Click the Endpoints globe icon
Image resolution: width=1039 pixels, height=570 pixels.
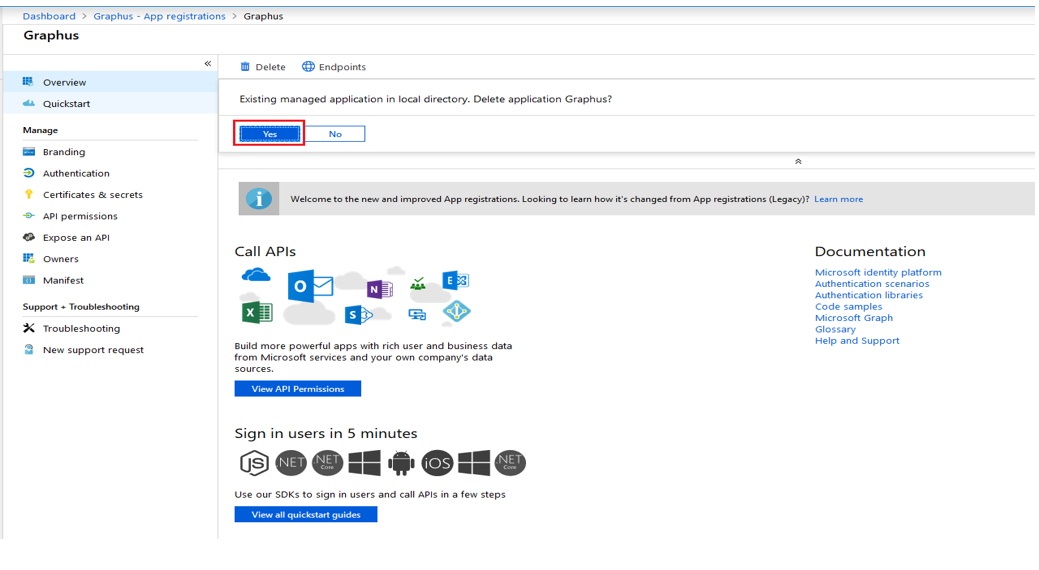coord(308,66)
